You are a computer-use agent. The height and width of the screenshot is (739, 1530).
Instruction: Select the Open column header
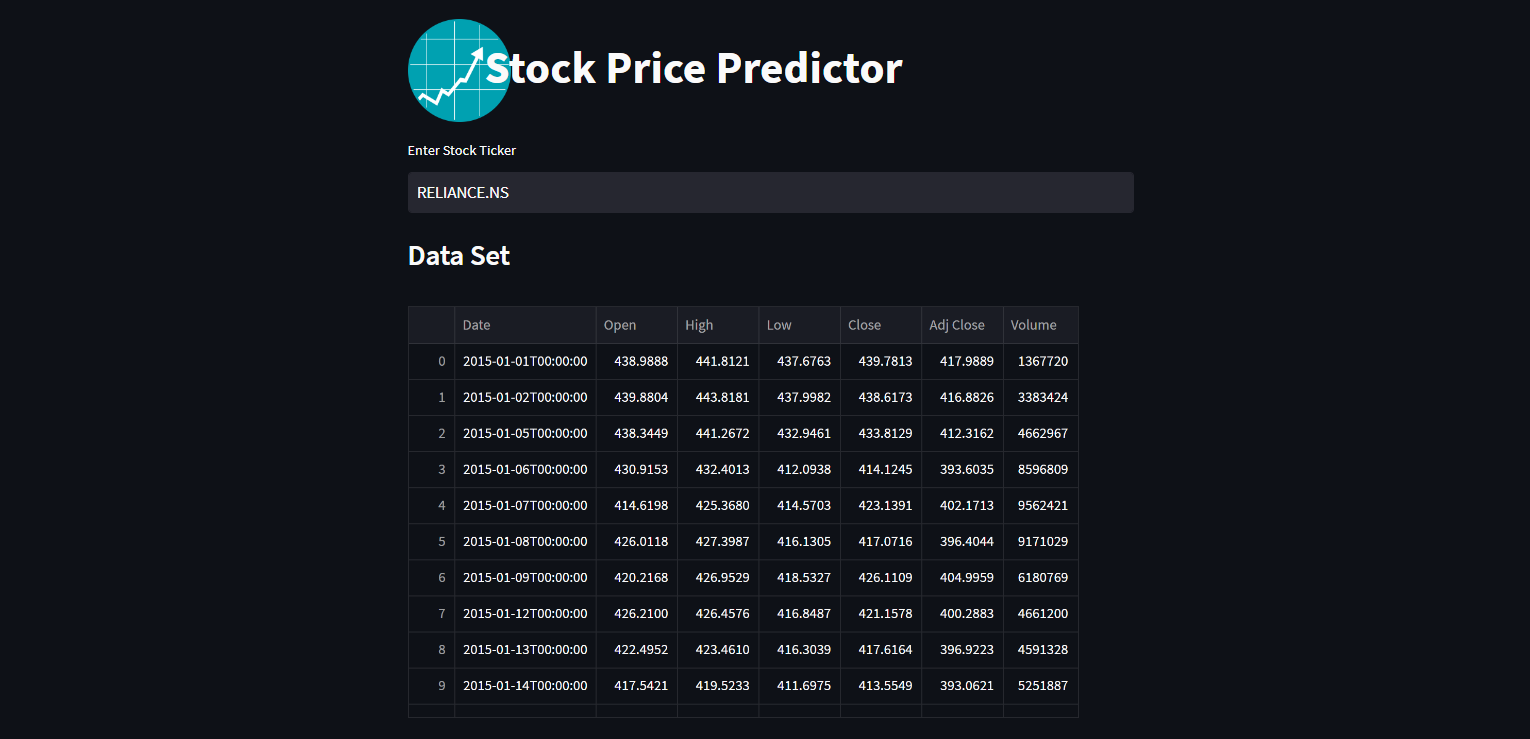620,324
